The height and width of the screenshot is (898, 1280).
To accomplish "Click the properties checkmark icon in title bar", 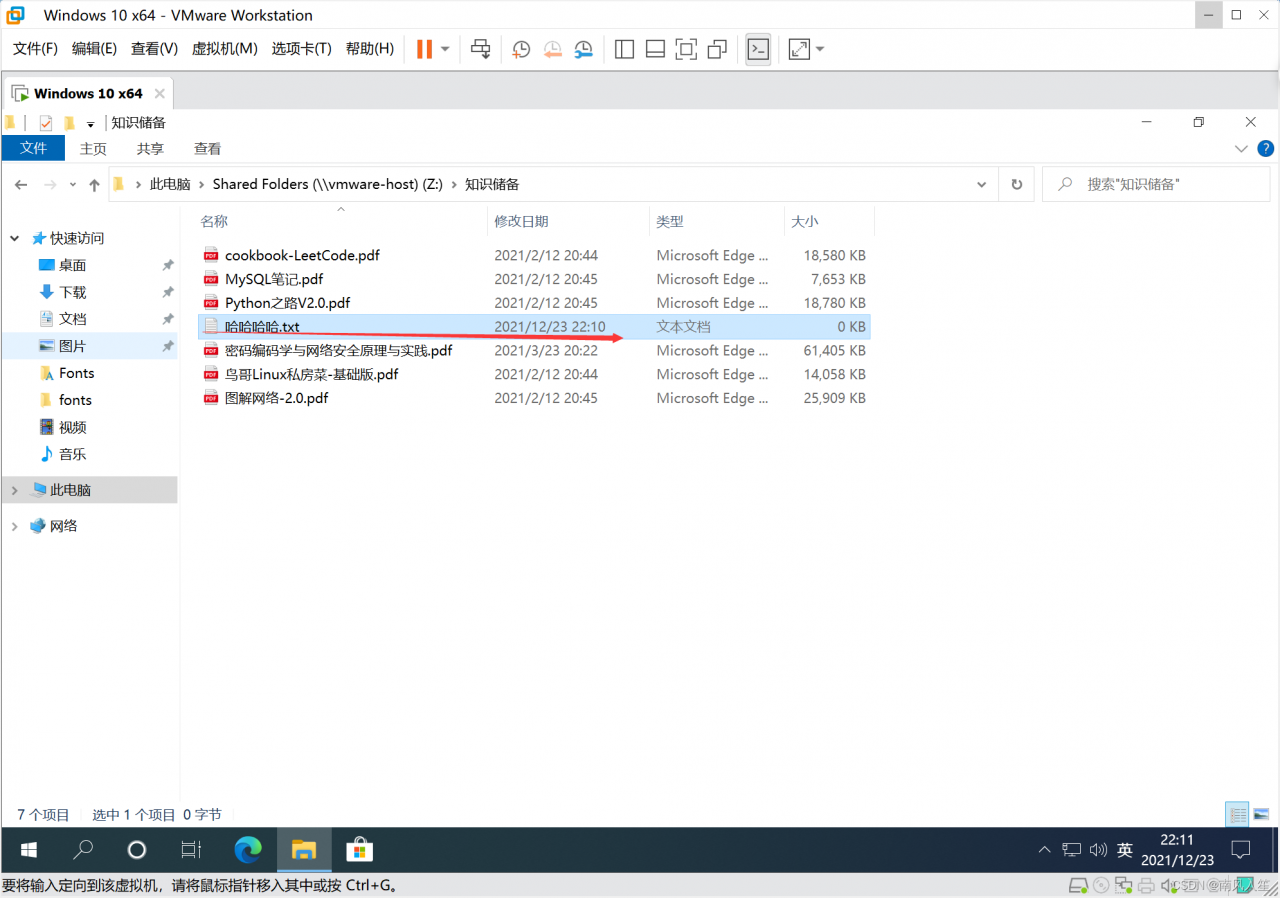I will (46, 123).
